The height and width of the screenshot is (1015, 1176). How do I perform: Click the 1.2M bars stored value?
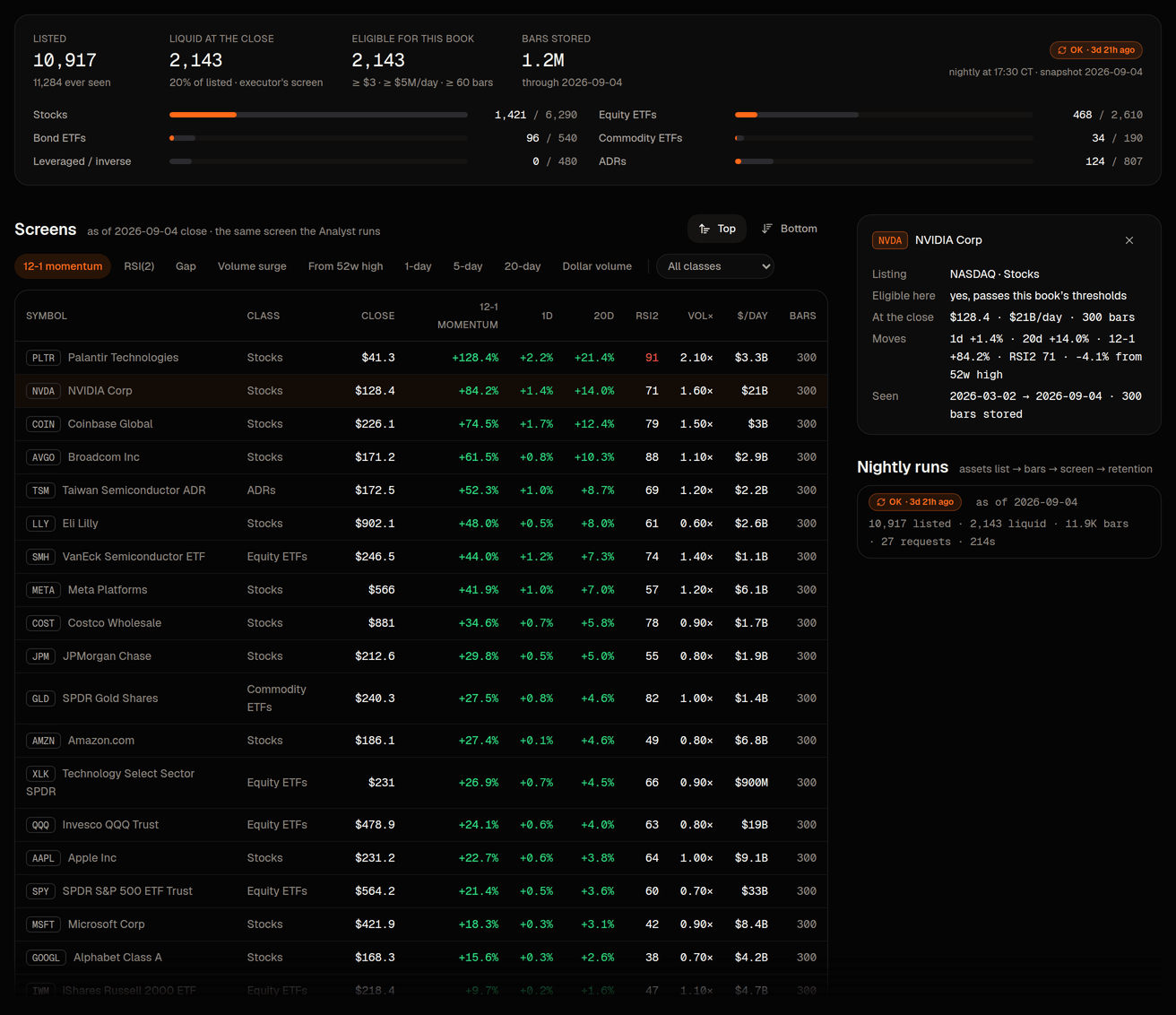point(543,60)
